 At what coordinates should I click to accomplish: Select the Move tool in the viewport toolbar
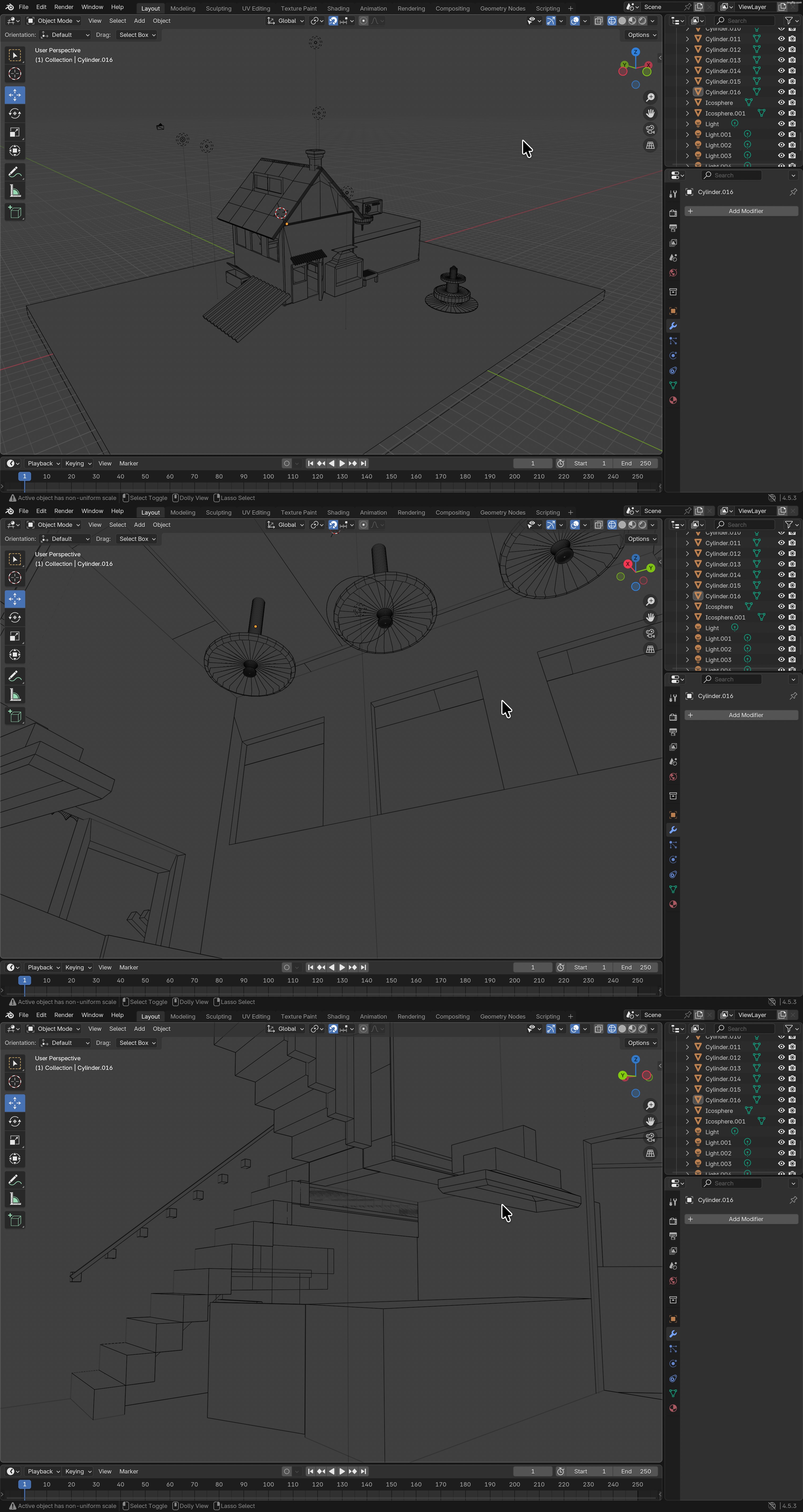[15, 95]
